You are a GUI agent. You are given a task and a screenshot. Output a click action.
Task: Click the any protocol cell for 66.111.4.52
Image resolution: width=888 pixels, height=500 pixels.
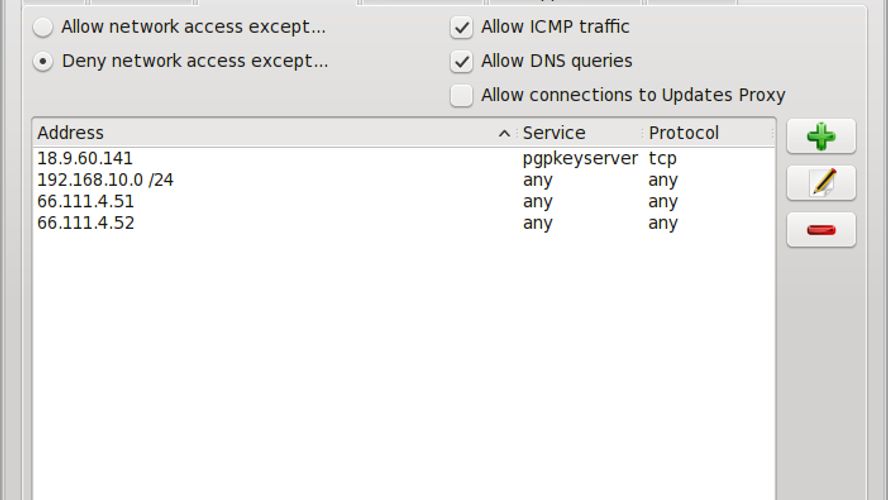(x=663, y=223)
